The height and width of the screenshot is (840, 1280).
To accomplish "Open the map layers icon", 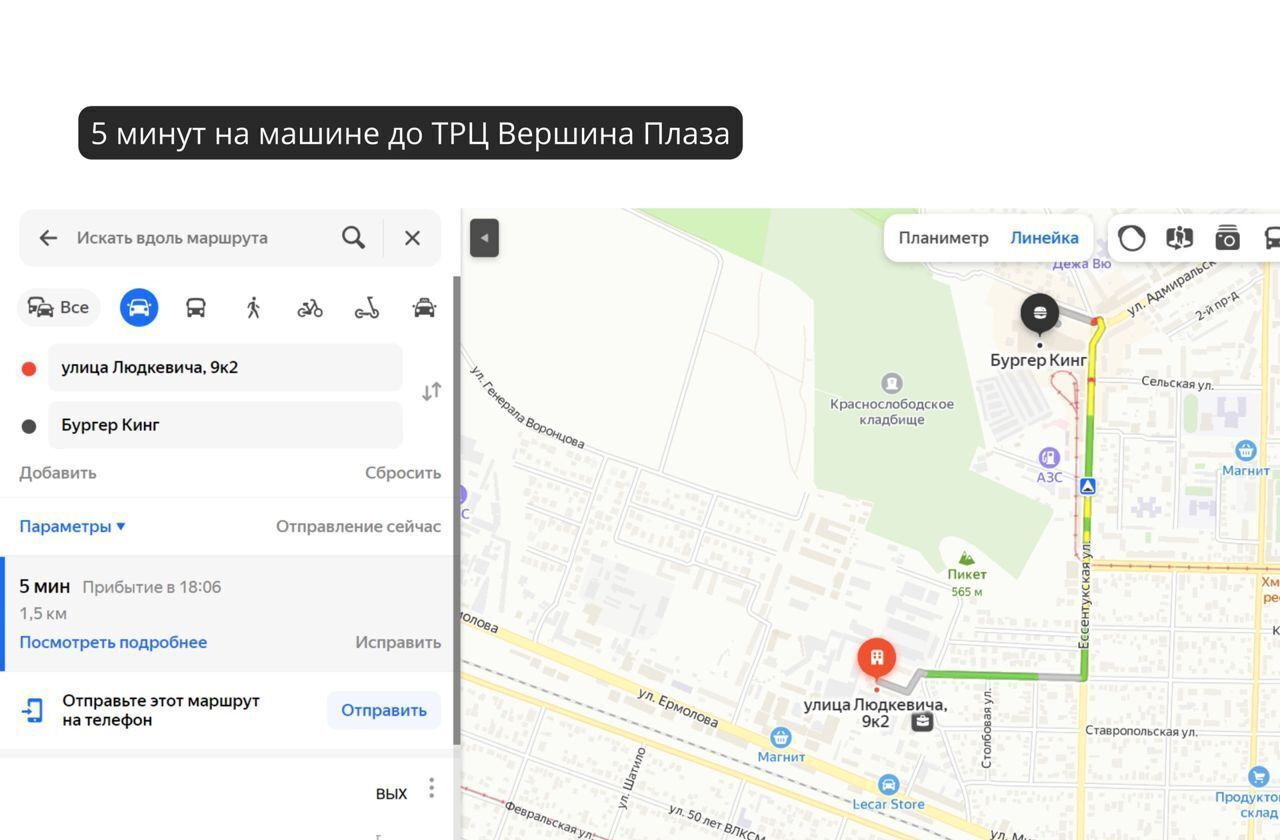I will point(1180,238).
